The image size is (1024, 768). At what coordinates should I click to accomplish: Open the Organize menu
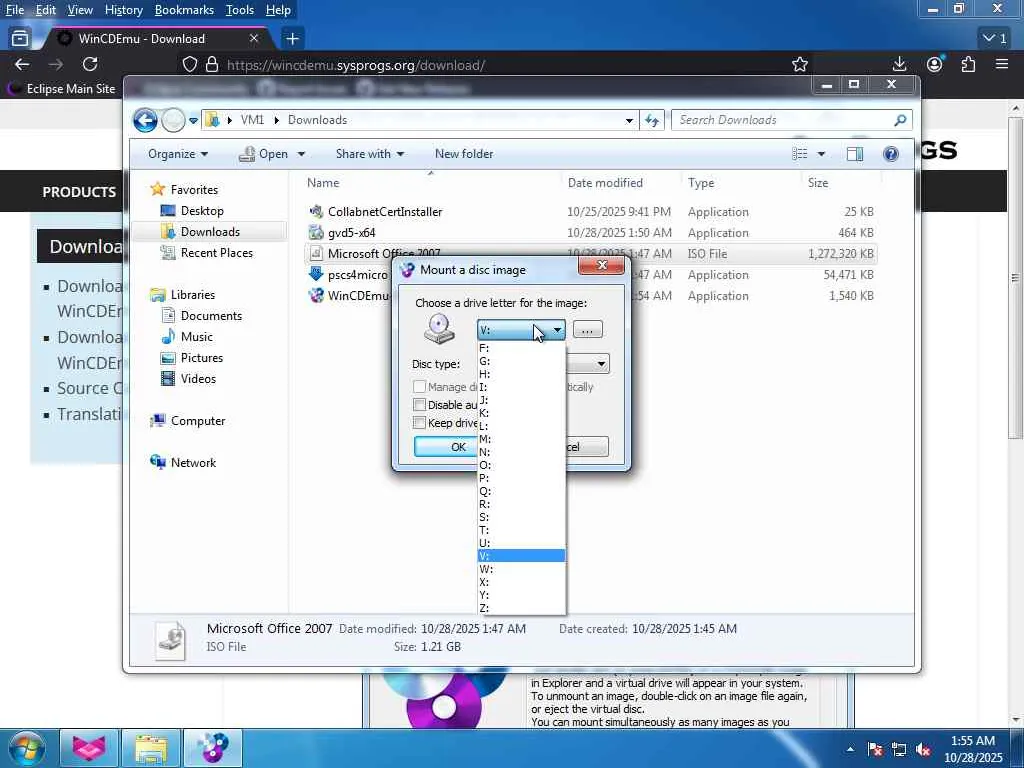pos(178,154)
